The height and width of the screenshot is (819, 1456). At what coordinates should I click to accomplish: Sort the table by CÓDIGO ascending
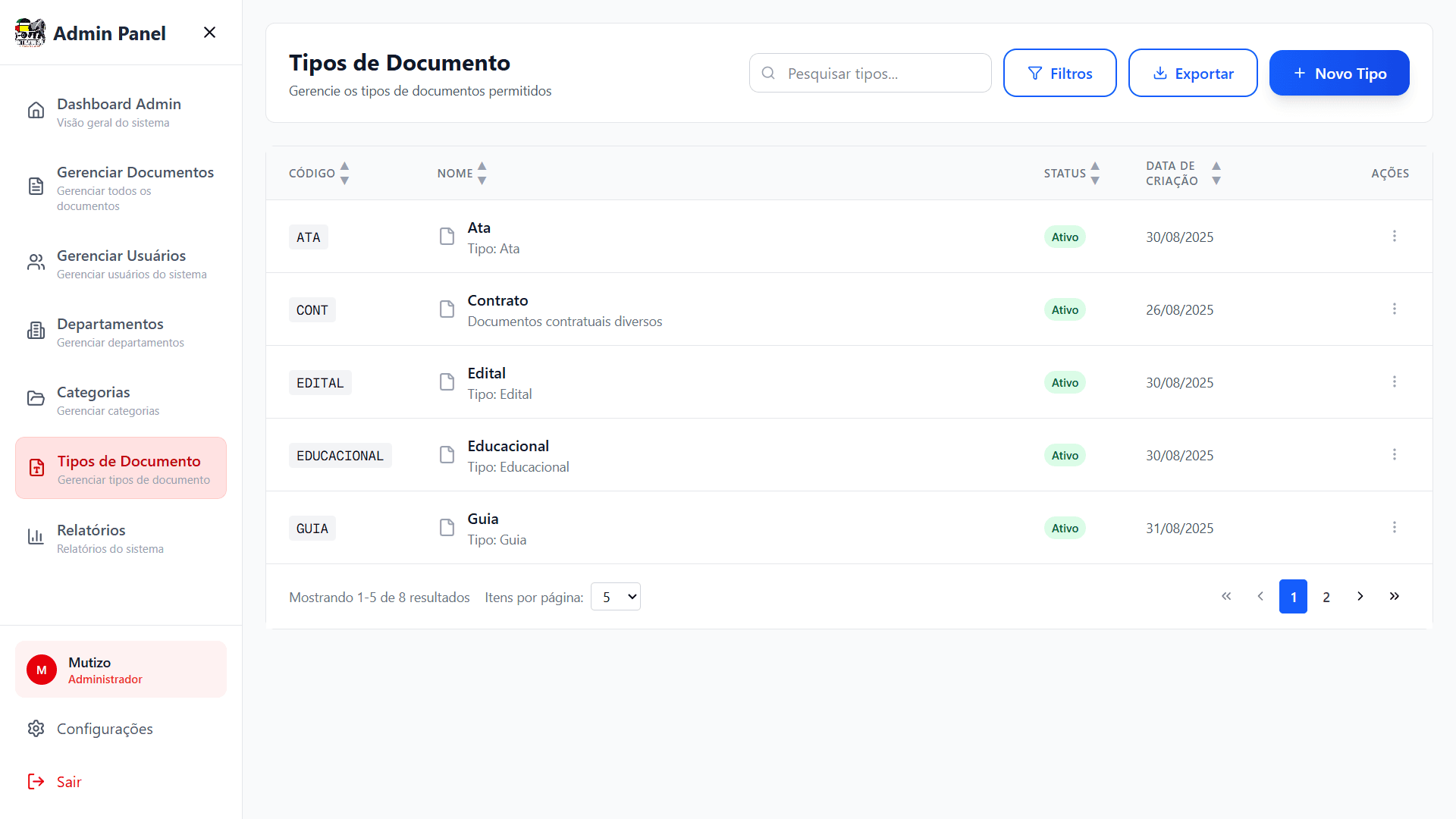click(x=344, y=166)
